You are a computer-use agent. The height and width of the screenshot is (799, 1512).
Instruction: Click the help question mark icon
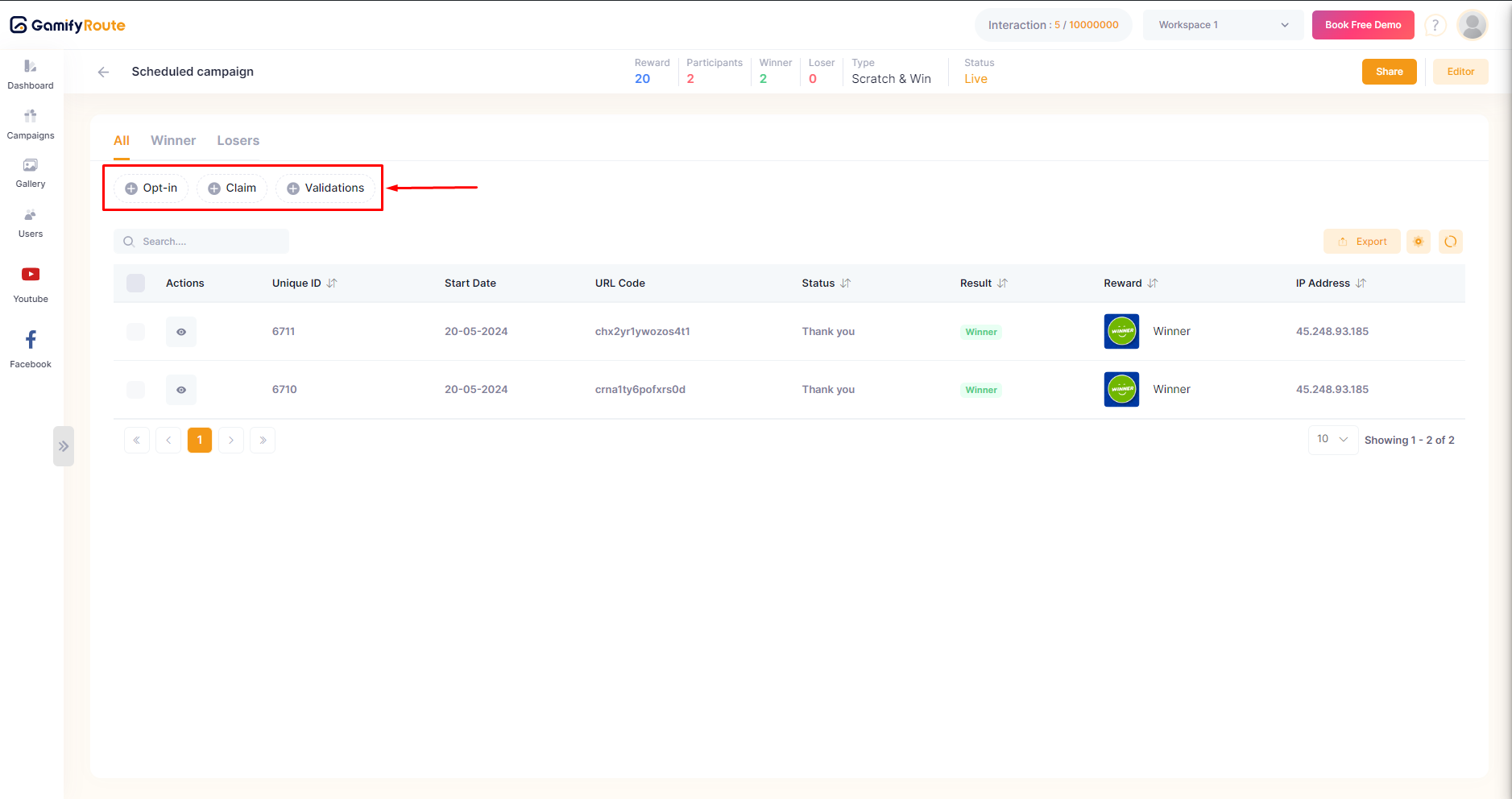(x=1435, y=25)
